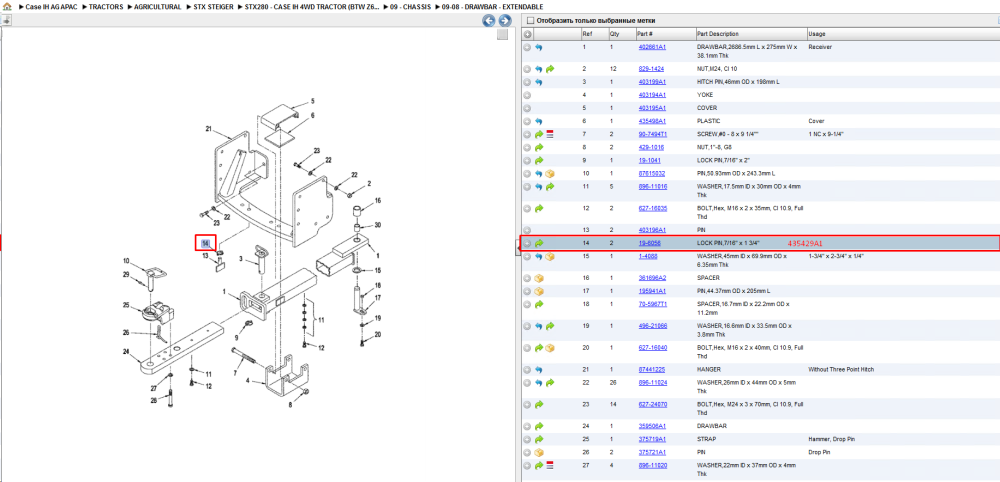This screenshot has width=1000, height=482.
Task: Click the small square button at diagram top-right
Action: point(503,34)
